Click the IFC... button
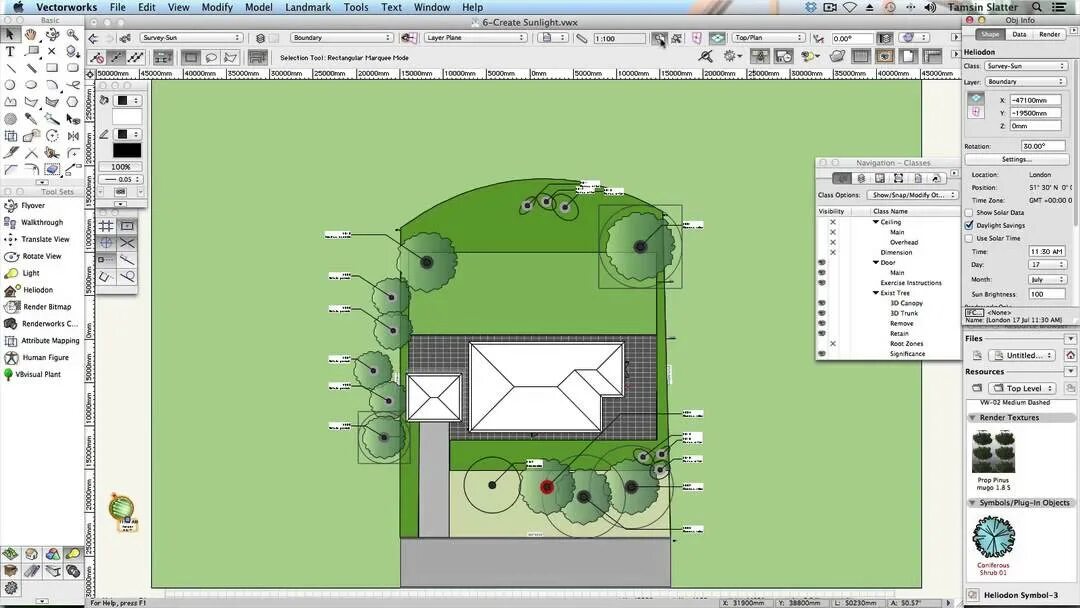 [974, 313]
